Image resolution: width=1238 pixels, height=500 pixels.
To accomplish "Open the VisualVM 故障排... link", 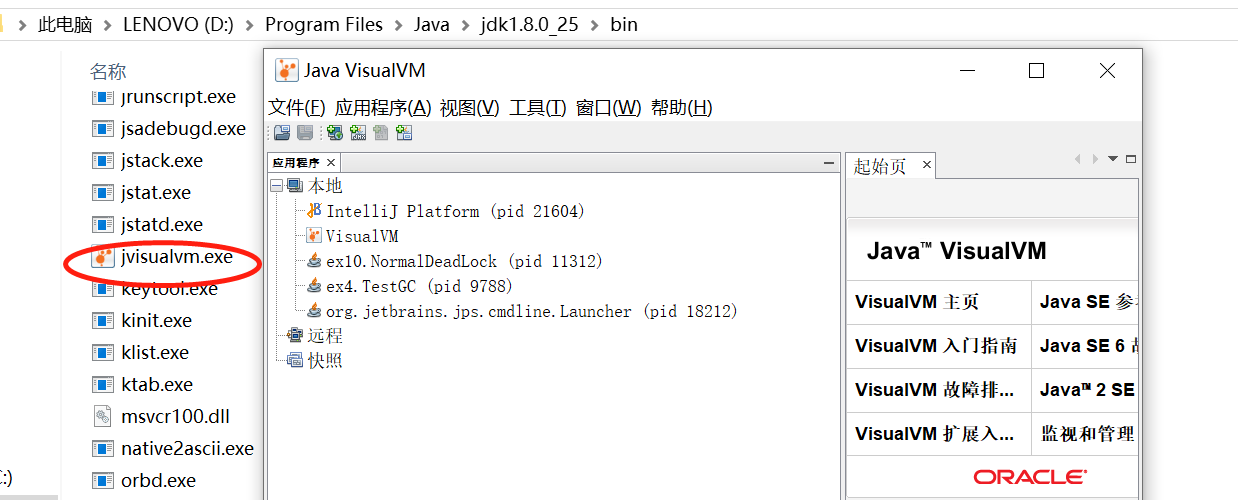I will [x=934, y=390].
